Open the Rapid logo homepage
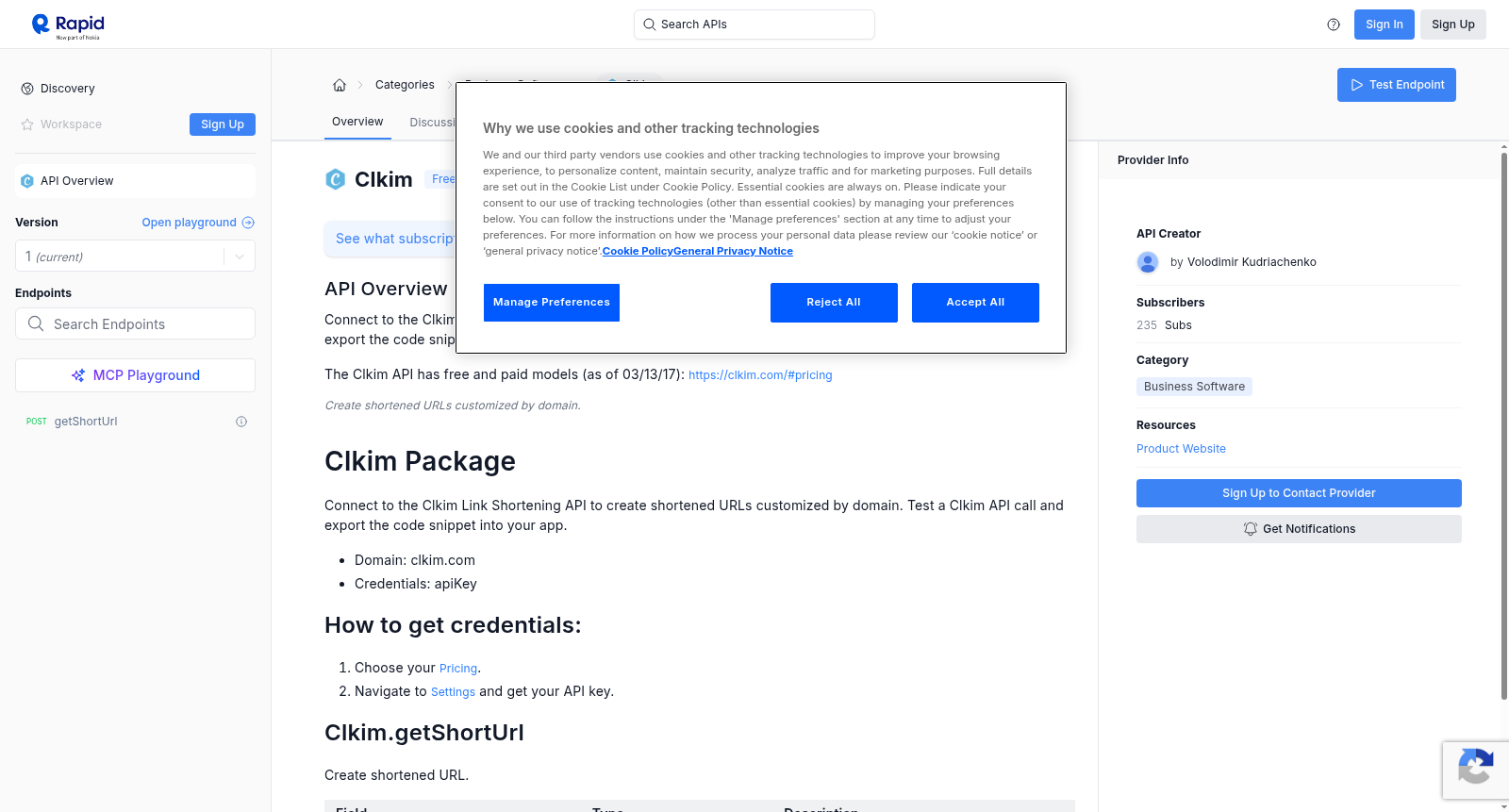The width and height of the screenshot is (1509, 812). coord(68,25)
